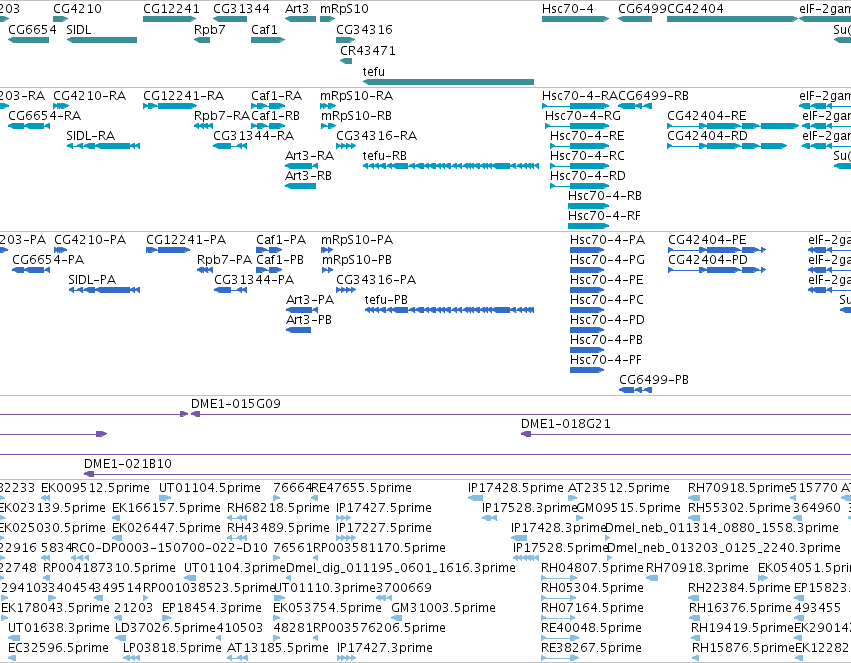851x663 pixels.
Task: Select the CG12241-RA transcript
Action: coord(169,106)
